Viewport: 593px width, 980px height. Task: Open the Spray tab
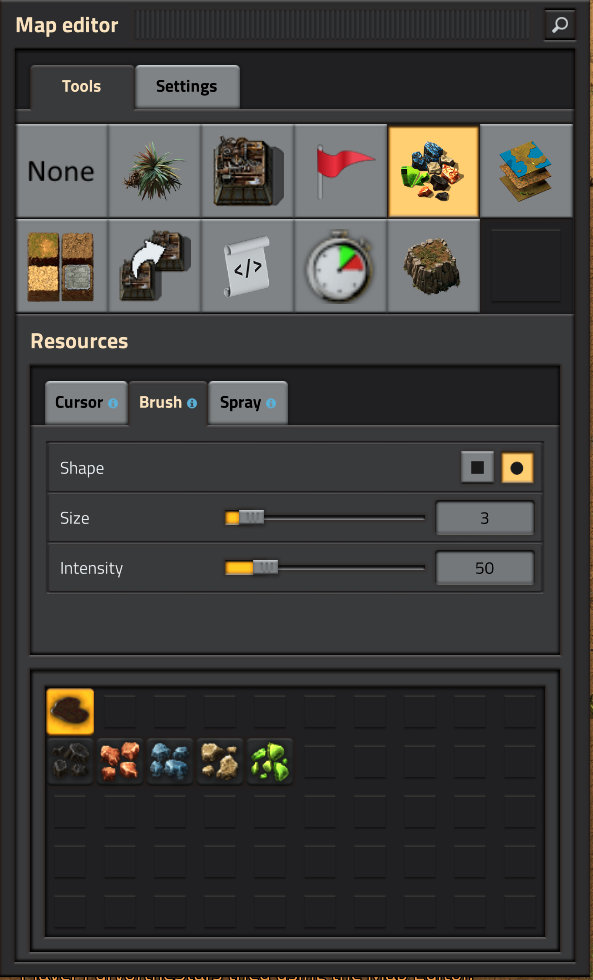247,402
